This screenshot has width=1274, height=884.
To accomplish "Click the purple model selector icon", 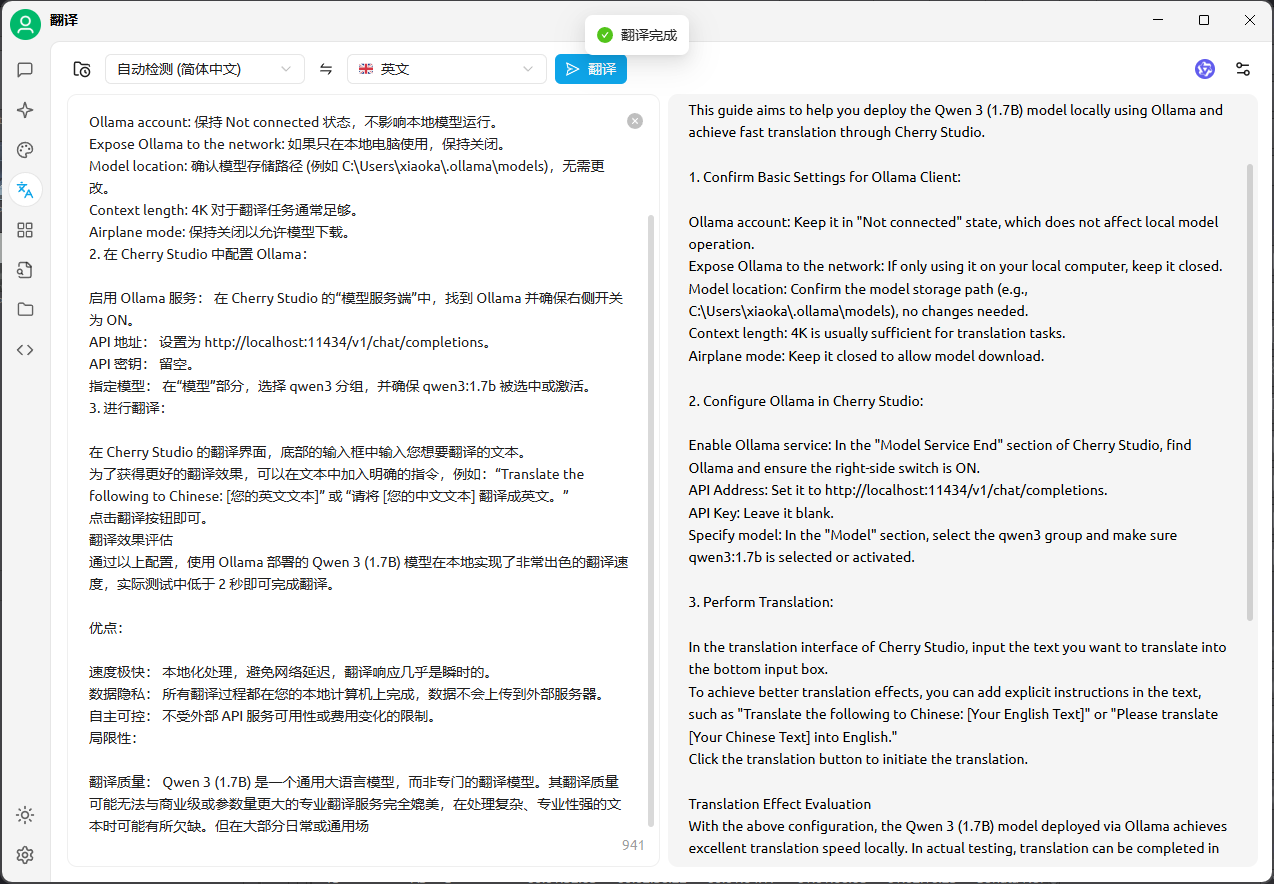I will [x=1205, y=69].
